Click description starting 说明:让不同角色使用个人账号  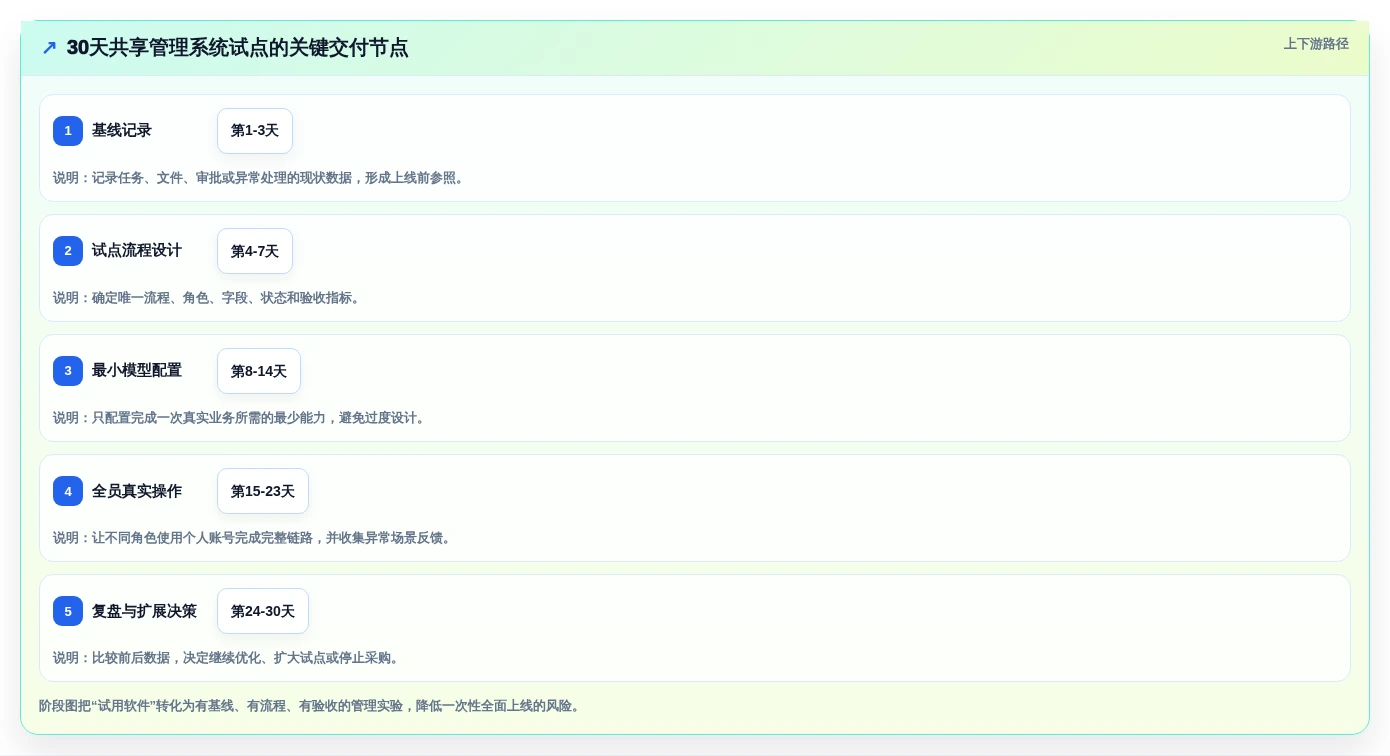click(x=254, y=538)
